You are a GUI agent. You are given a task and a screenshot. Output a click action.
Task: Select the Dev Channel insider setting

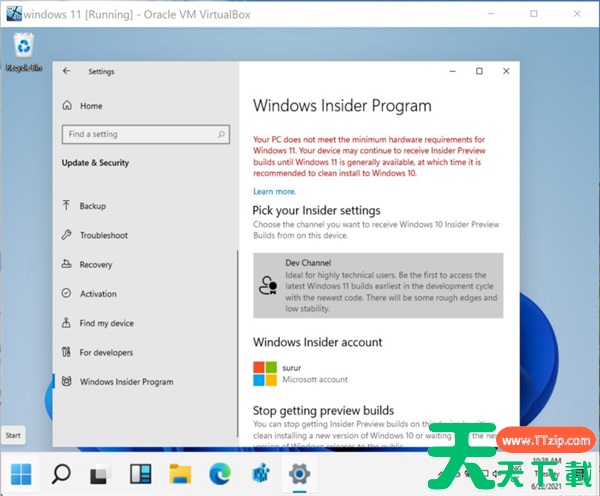pos(378,286)
